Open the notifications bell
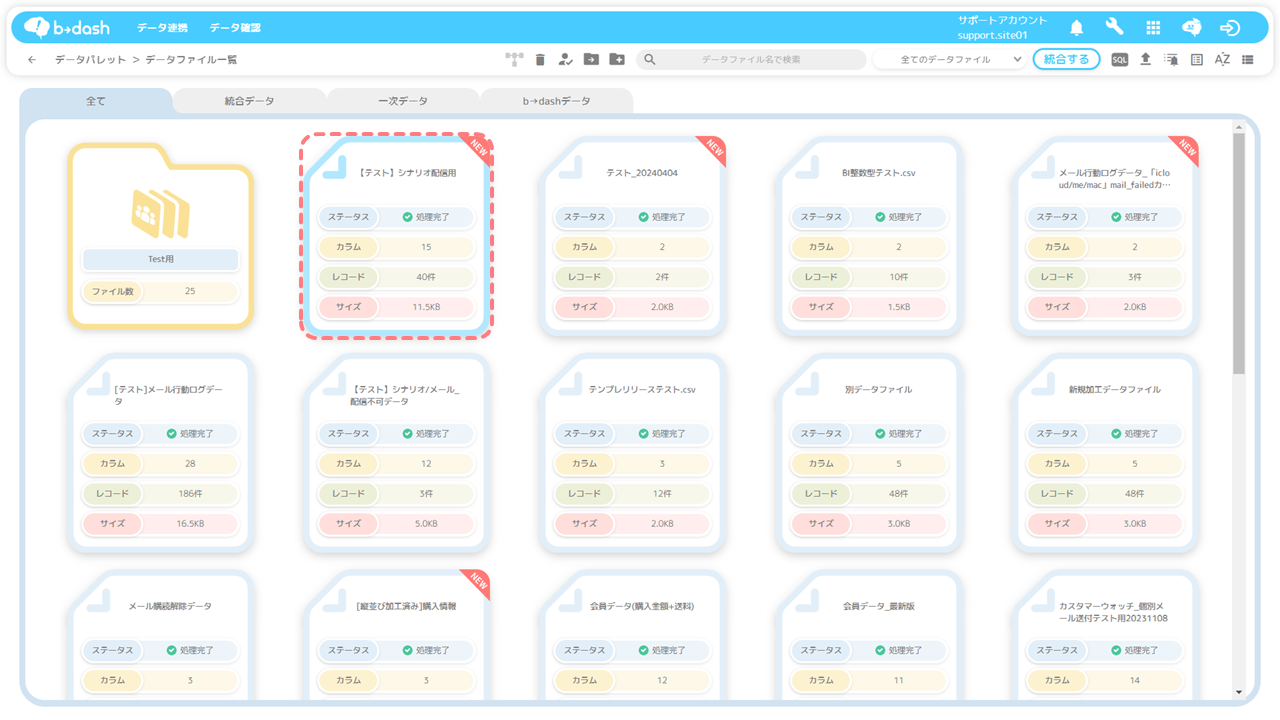1280x720 pixels. 1077,28
